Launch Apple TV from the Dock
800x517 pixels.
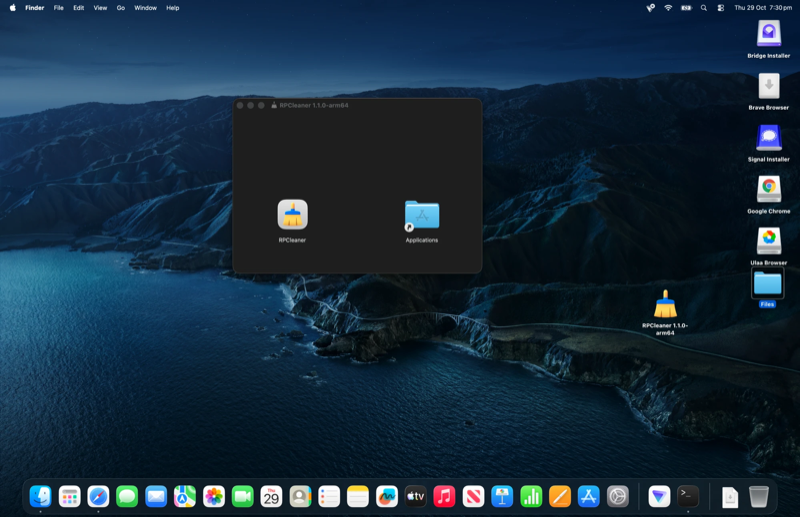(415, 496)
